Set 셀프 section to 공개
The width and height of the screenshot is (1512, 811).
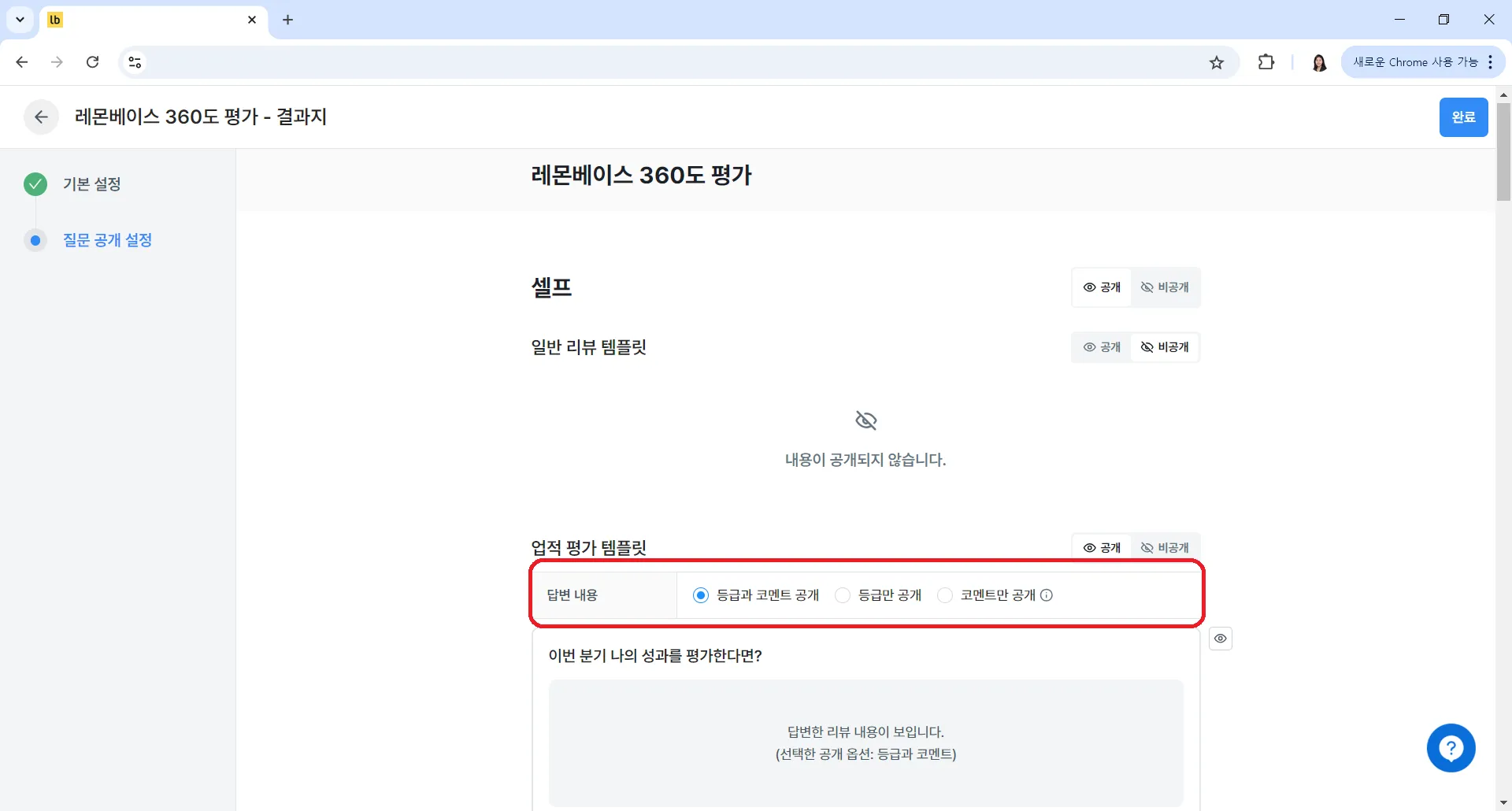(1102, 287)
